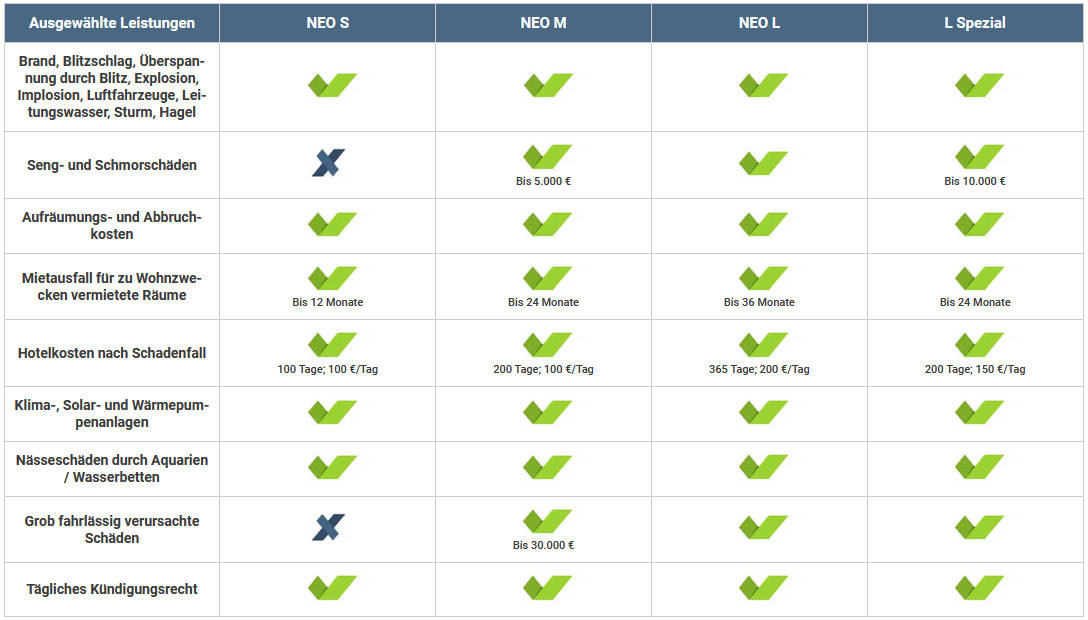The height and width of the screenshot is (620, 1088).
Task: Click NEO L checkmark for Hotelkosten nach Schadenfall
Action: [x=763, y=345]
